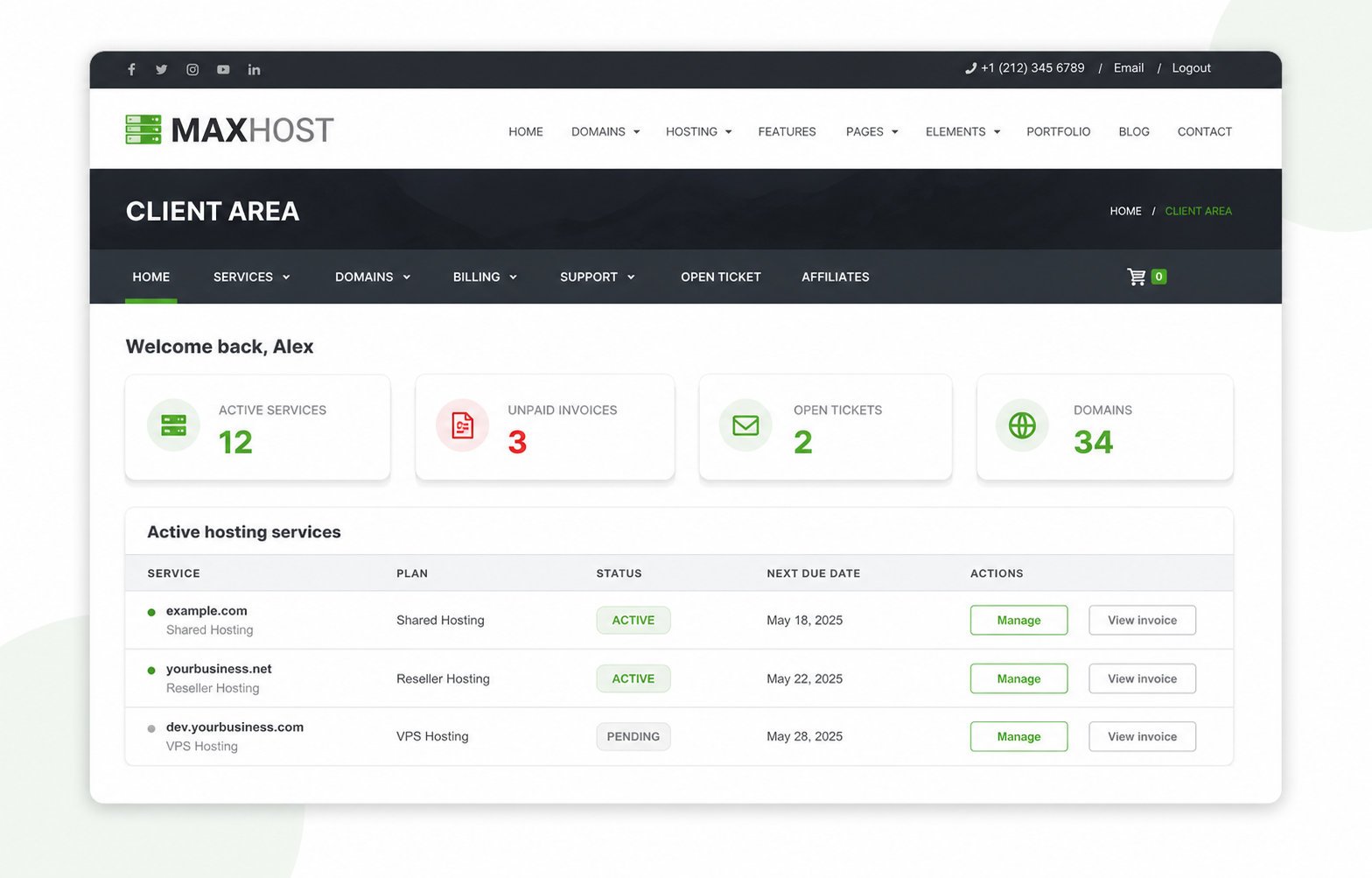Click the Active Services count 12
1372x878 pixels.
[x=235, y=442]
